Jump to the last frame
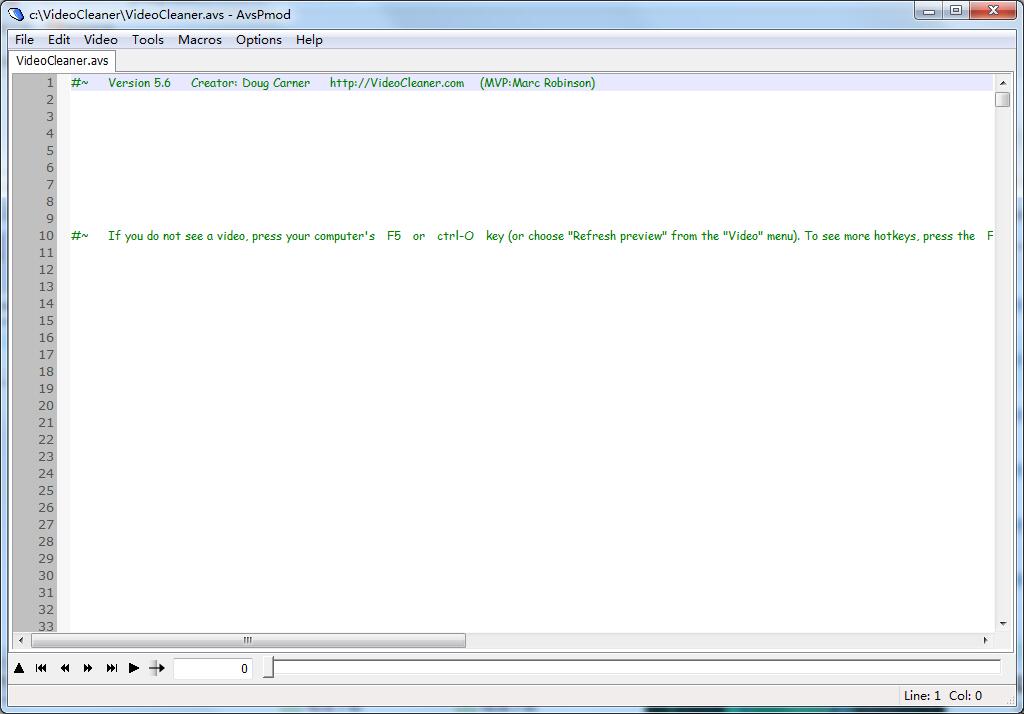The height and width of the screenshot is (714, 1024). click(112, 668)
